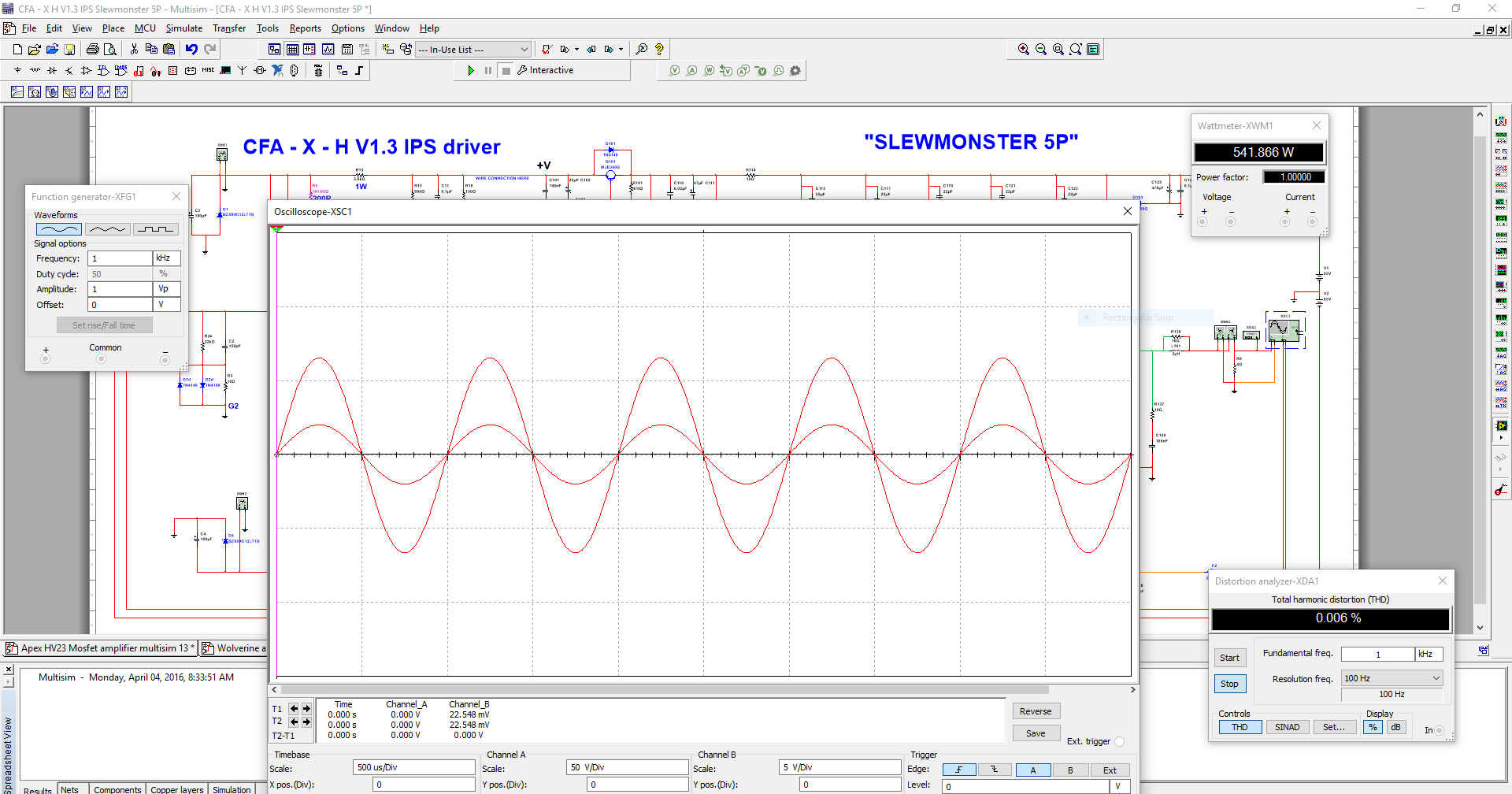Open the Grapher view icon
This screenshot has height=794, width=1512.
pos(328,49)
